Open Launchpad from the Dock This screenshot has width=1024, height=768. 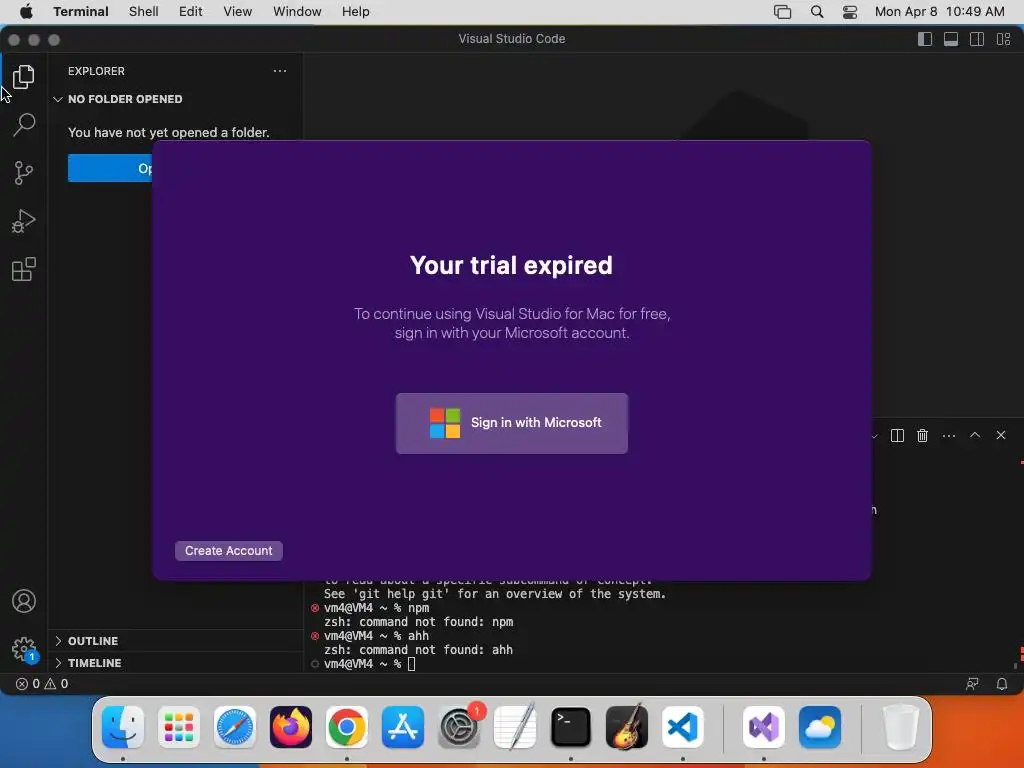(x=179, y=727)
